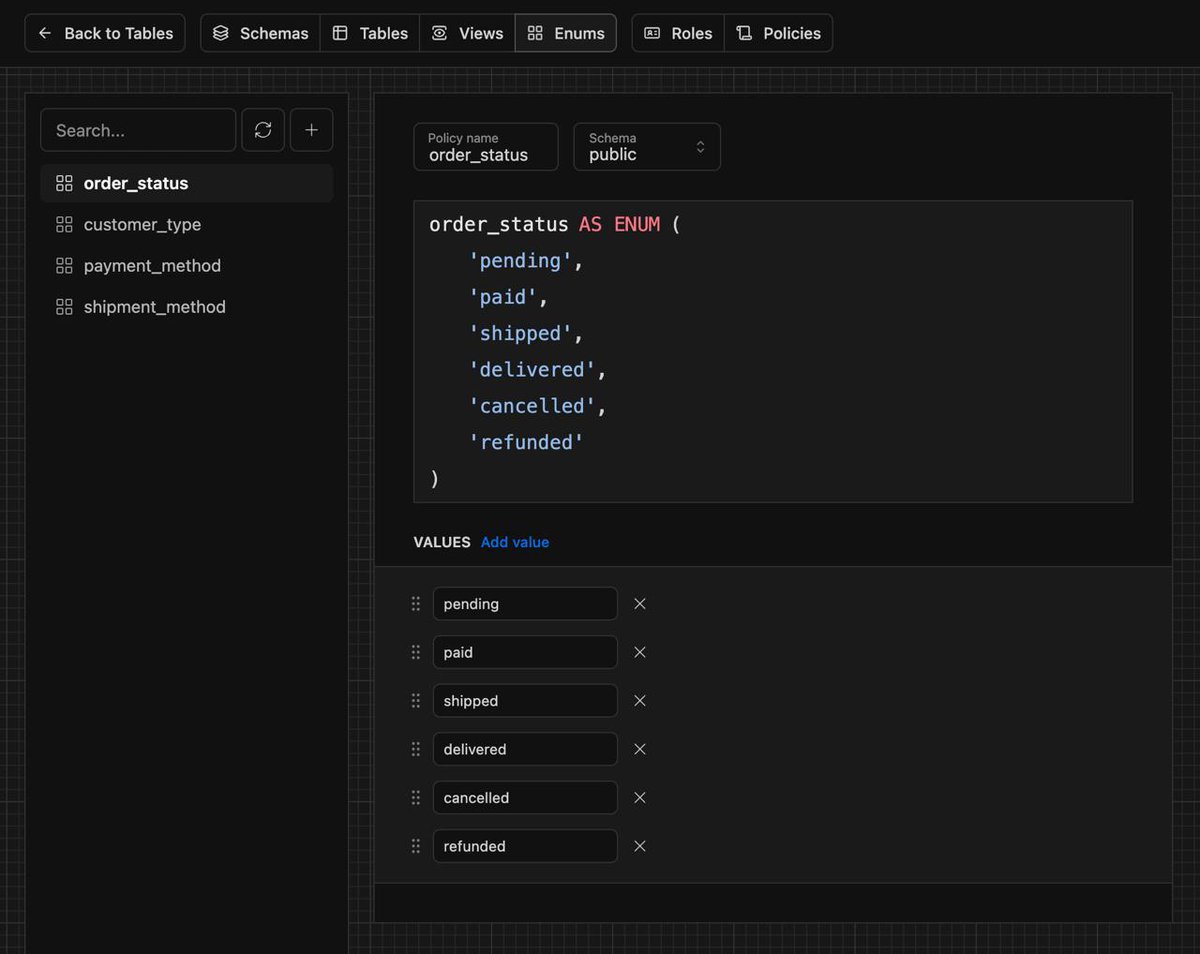
Task: Open the Roles tab
Action: [678, 33]
